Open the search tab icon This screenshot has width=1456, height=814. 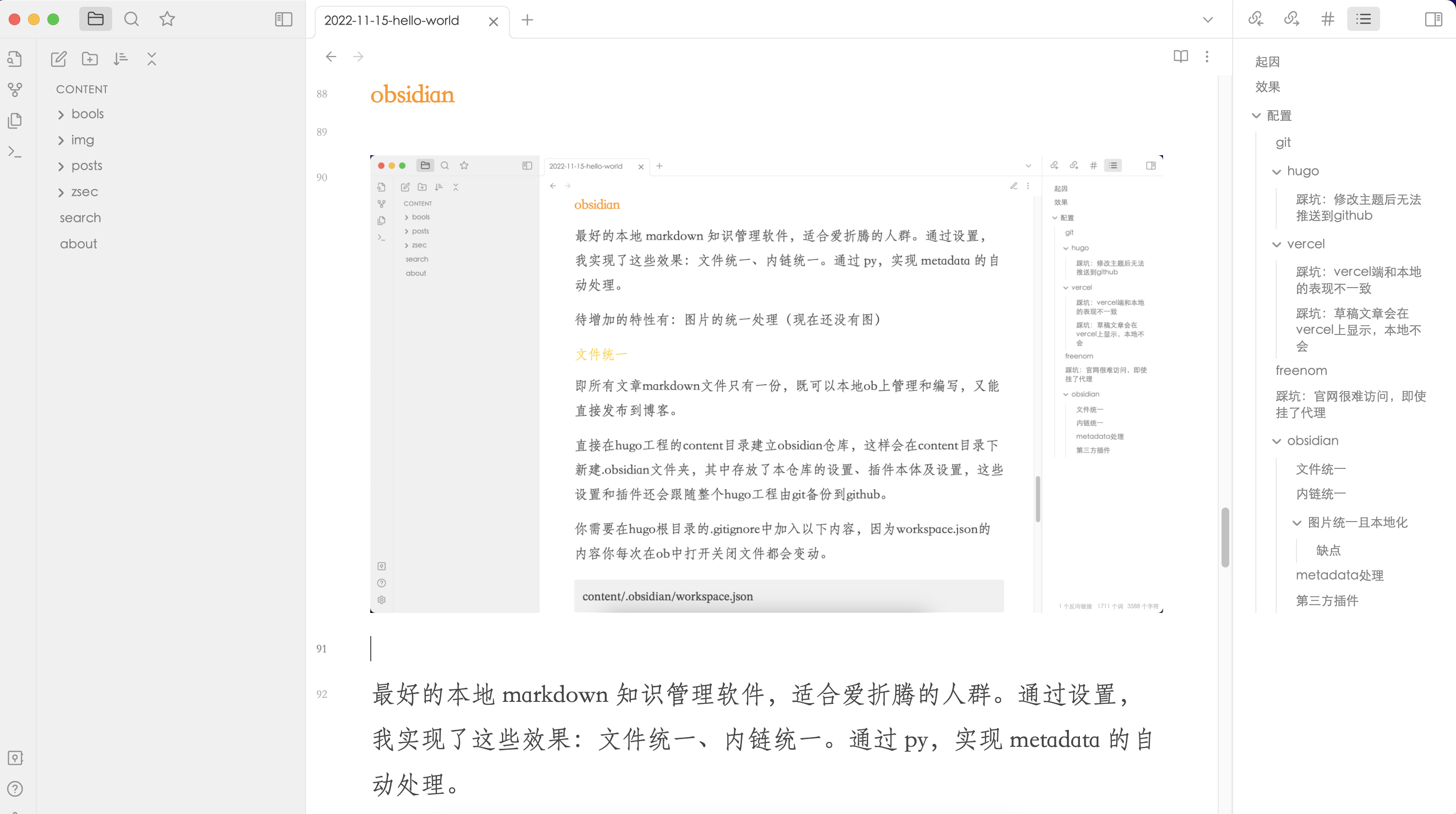pos(131,19)
